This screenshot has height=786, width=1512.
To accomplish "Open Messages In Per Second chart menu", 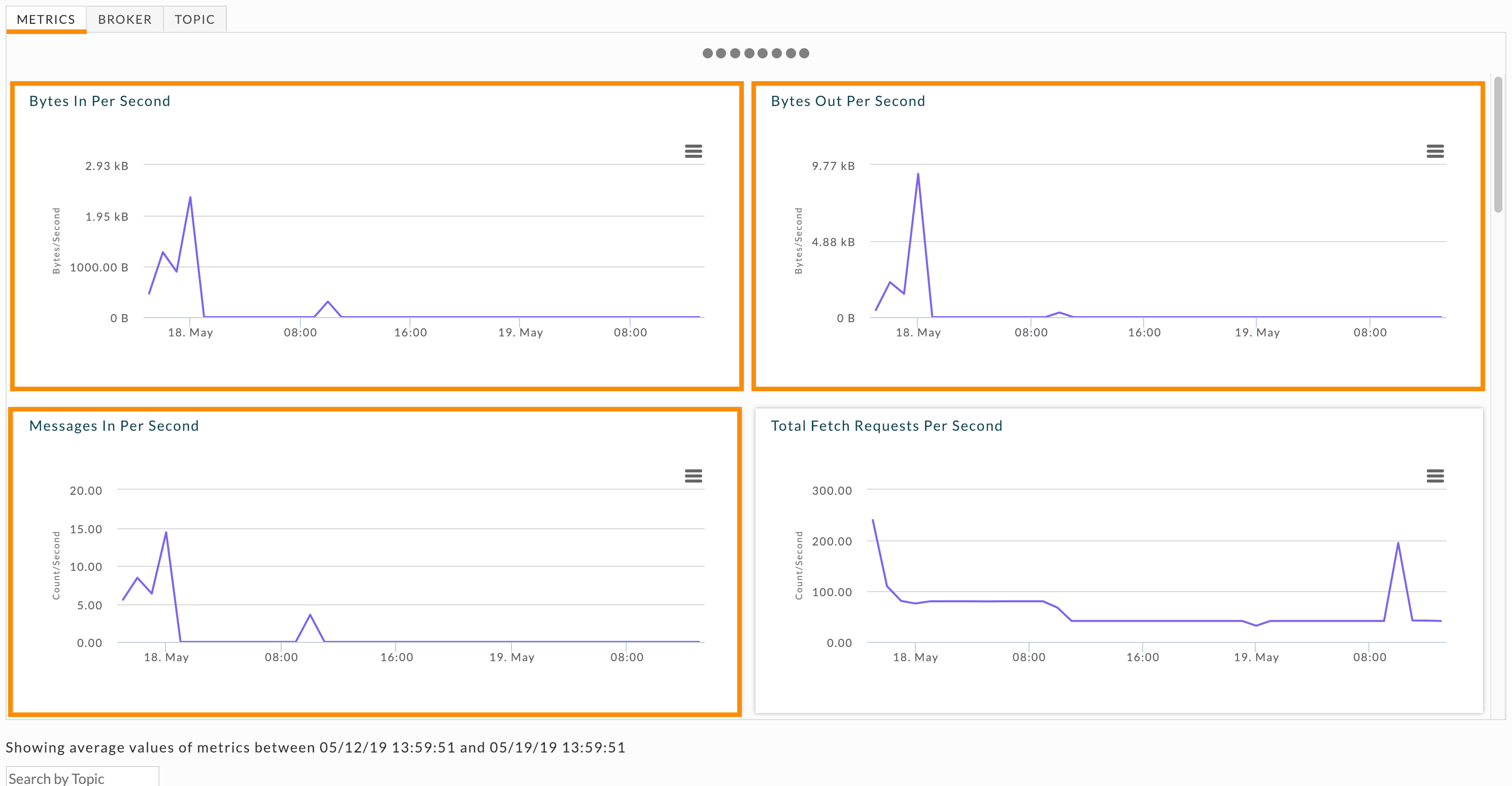I will (693, 475).
